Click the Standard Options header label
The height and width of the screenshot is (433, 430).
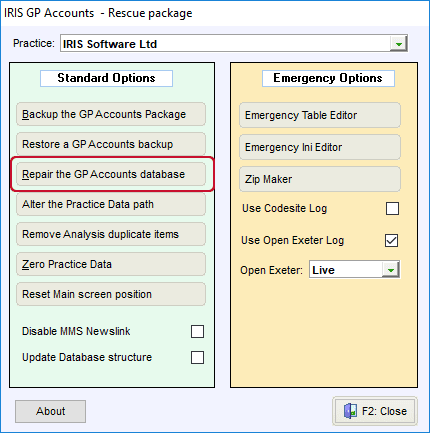pos(106,78)
